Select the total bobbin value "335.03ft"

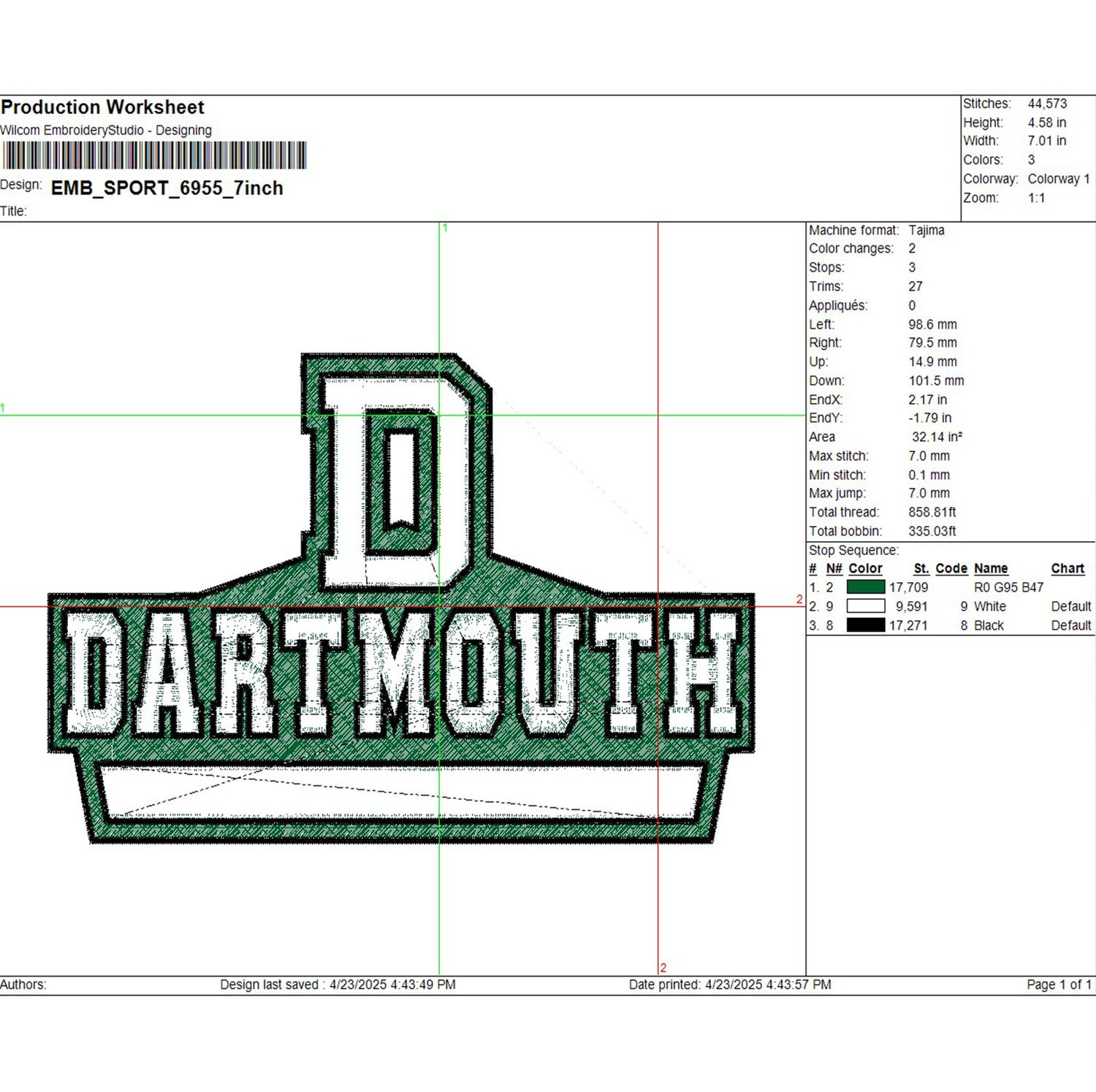click(x=932, y=531)
